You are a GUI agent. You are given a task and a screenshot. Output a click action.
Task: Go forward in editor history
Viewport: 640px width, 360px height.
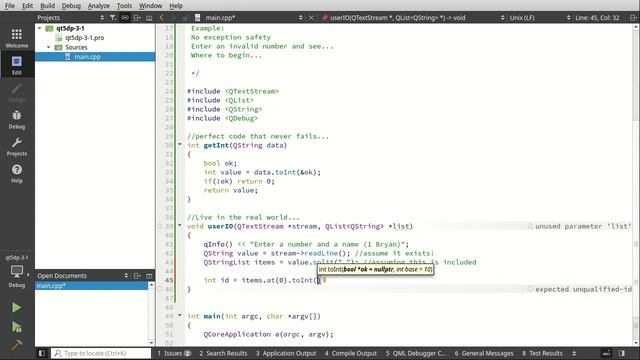pyautogui.click(x=173, y=18)
